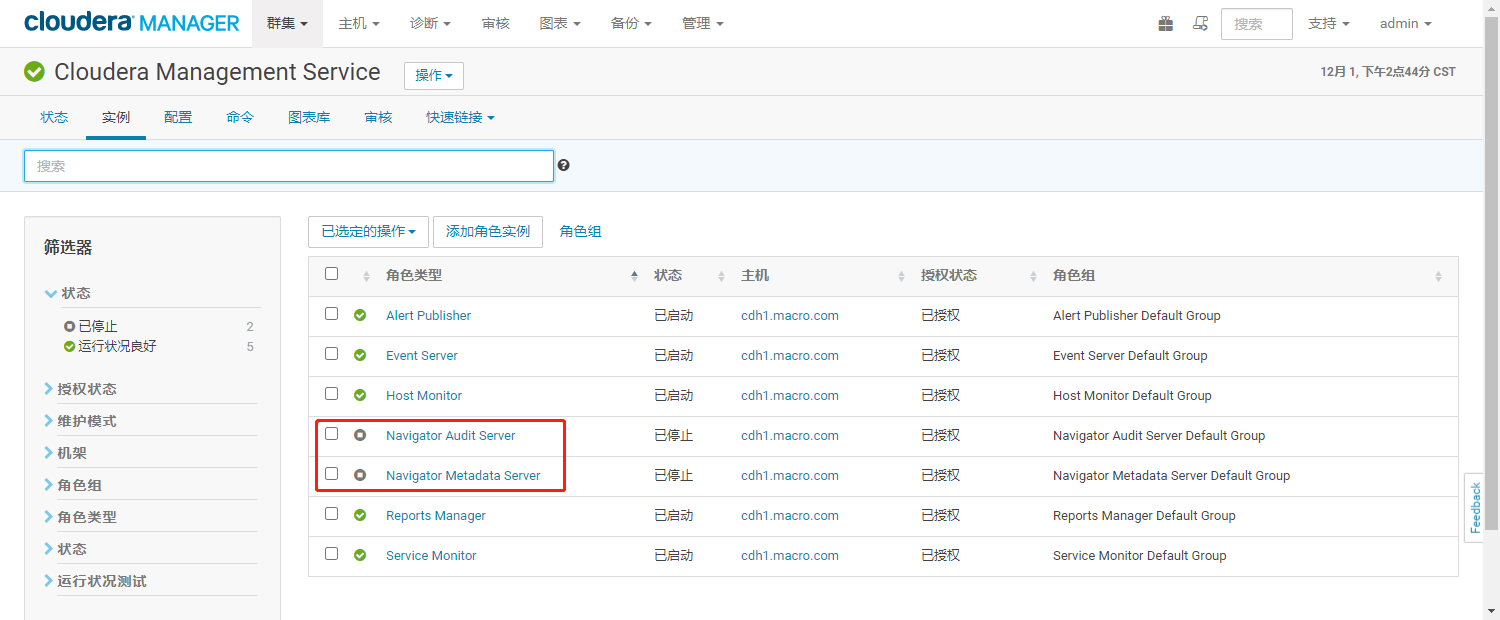Open the 审核 top menu item
Viewport: 1500px width, 620px height.
pyautogui.click(x=496, y=23)
